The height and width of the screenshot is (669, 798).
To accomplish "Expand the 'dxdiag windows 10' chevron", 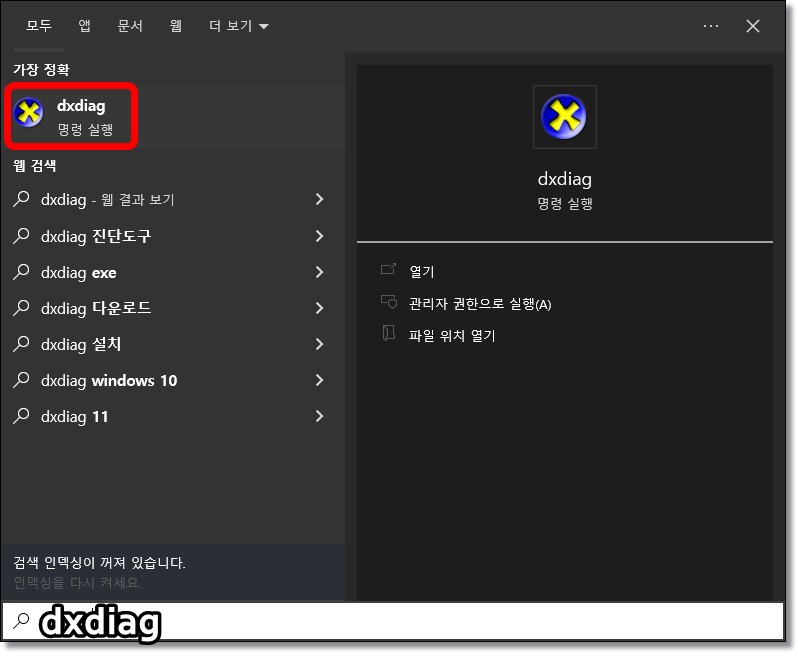I will [x=320, y=380].
